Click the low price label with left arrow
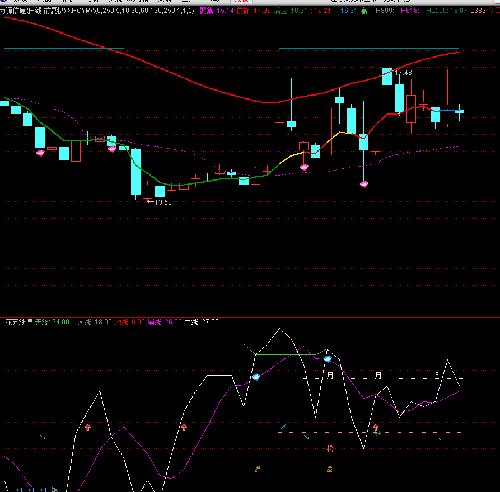The image size is (500, 492). (x=159, y=202)
